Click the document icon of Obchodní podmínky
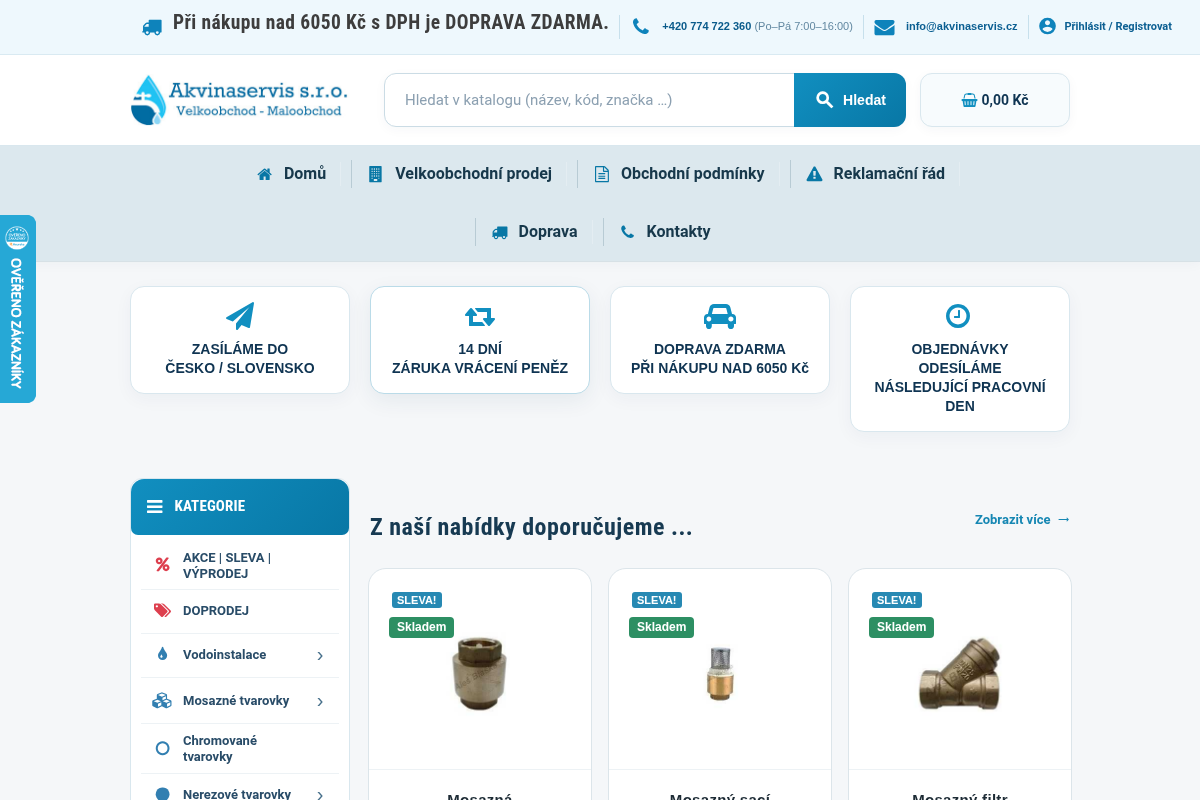The width and height of the screenshot is (1200, 800). pyautogui.click(x=602, y=174)
